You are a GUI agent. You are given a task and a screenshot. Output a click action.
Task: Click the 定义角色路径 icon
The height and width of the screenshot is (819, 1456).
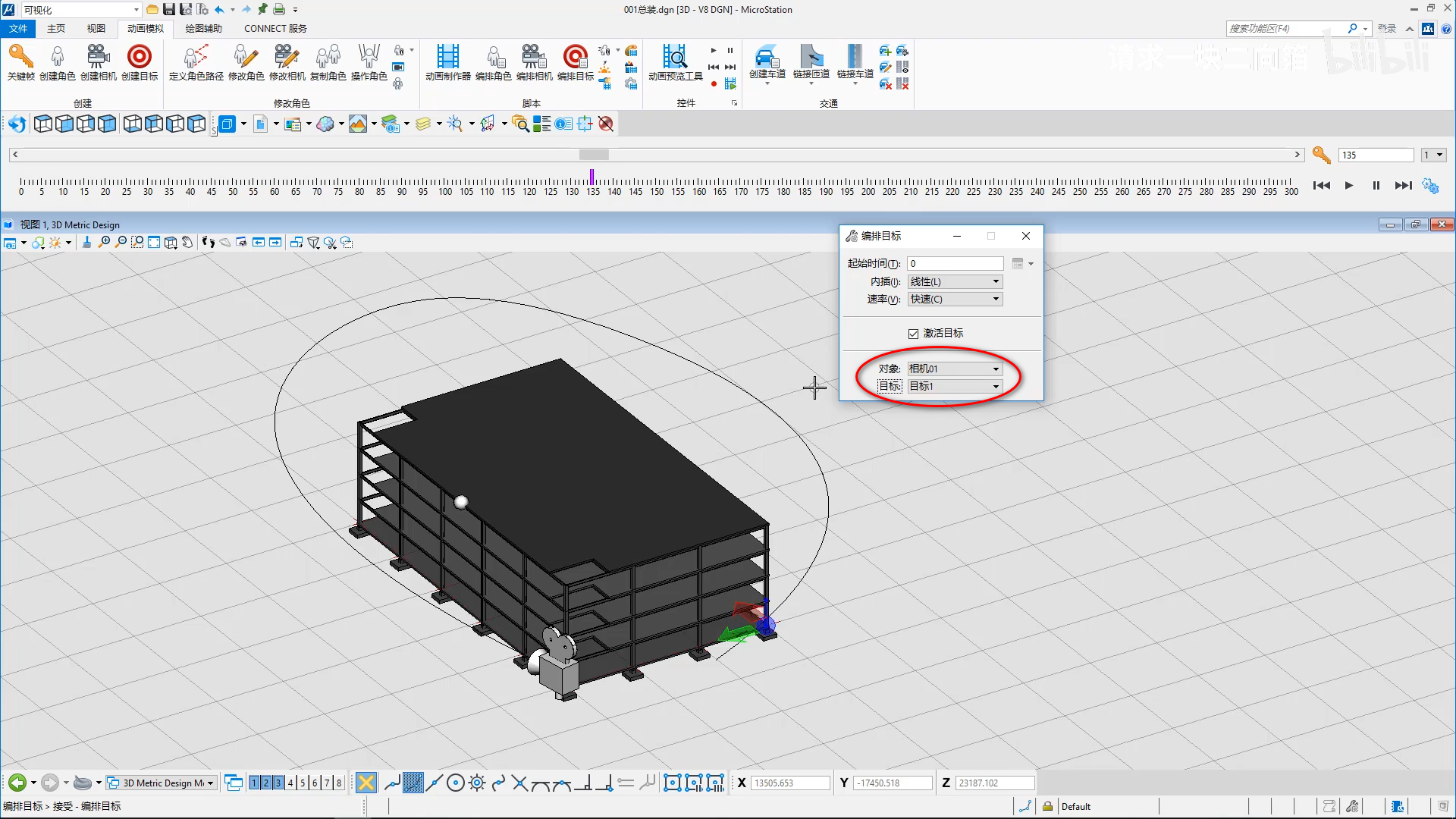pyautogui.click(x=196, y=58)
